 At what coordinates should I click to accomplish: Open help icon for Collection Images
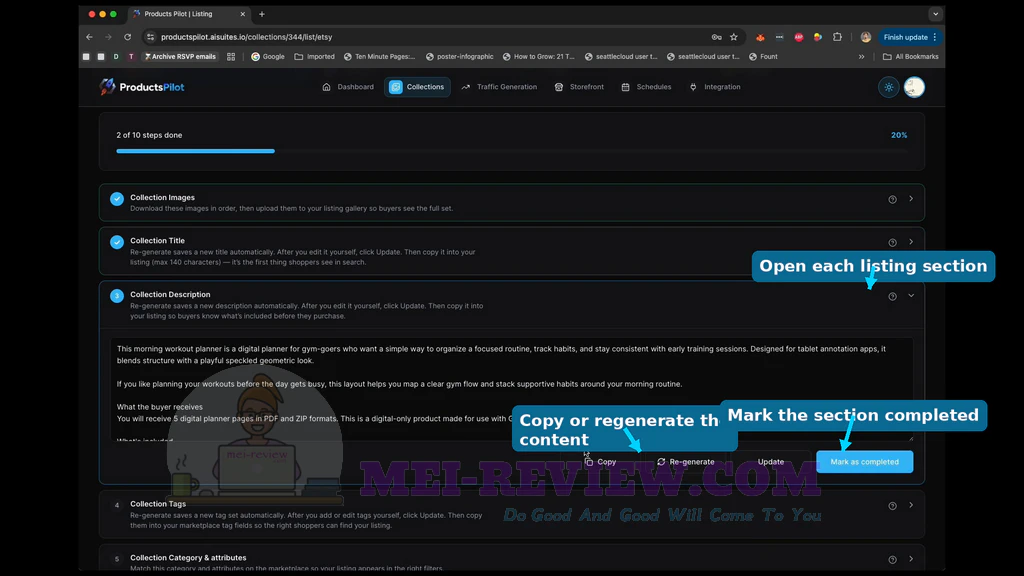tap(892, 199)
